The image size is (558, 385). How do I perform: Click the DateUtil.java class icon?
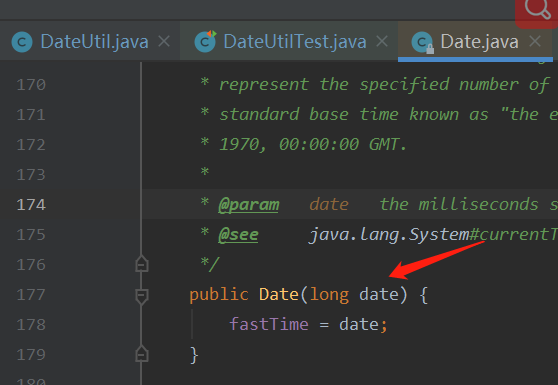pyautogui.click(x=22, y=42)
